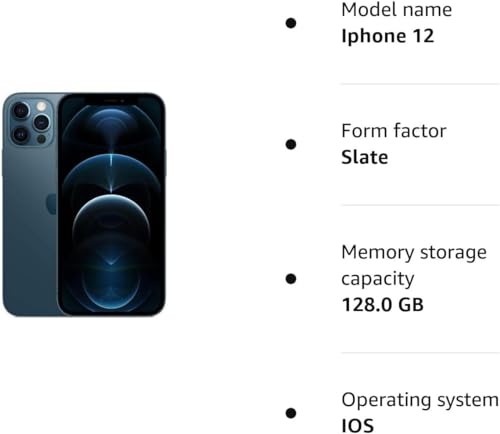Viewport: 500px width, 434px height.
Task: Click the 'Slate' value text
Action: pyautogui.click(x=365, y=157)
